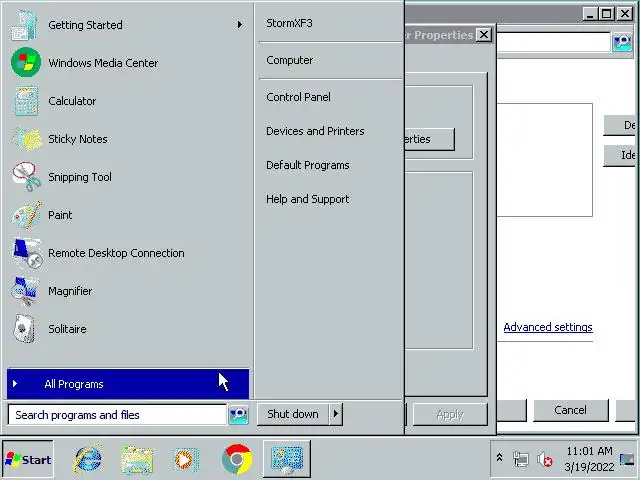Click the Search programs and files box
640x480 pixels.
click(x=117, y=415)
